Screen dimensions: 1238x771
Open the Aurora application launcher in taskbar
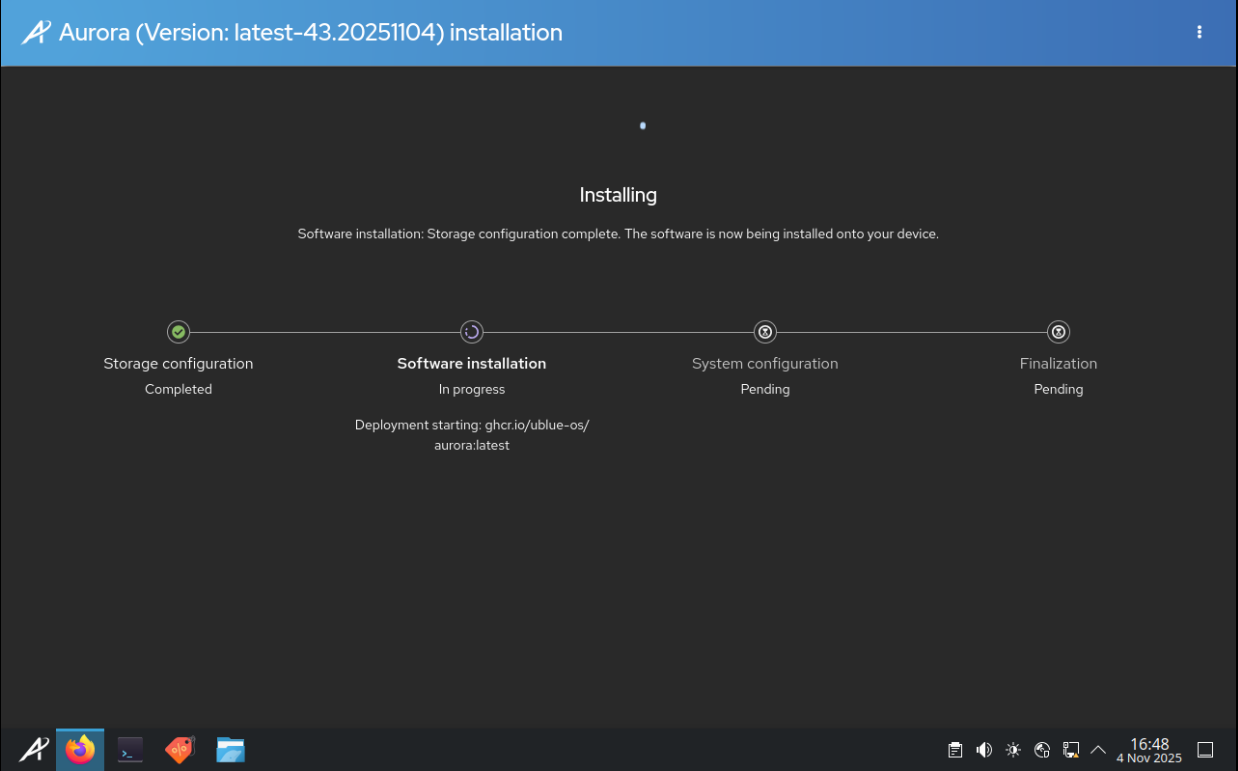[33, 749]
